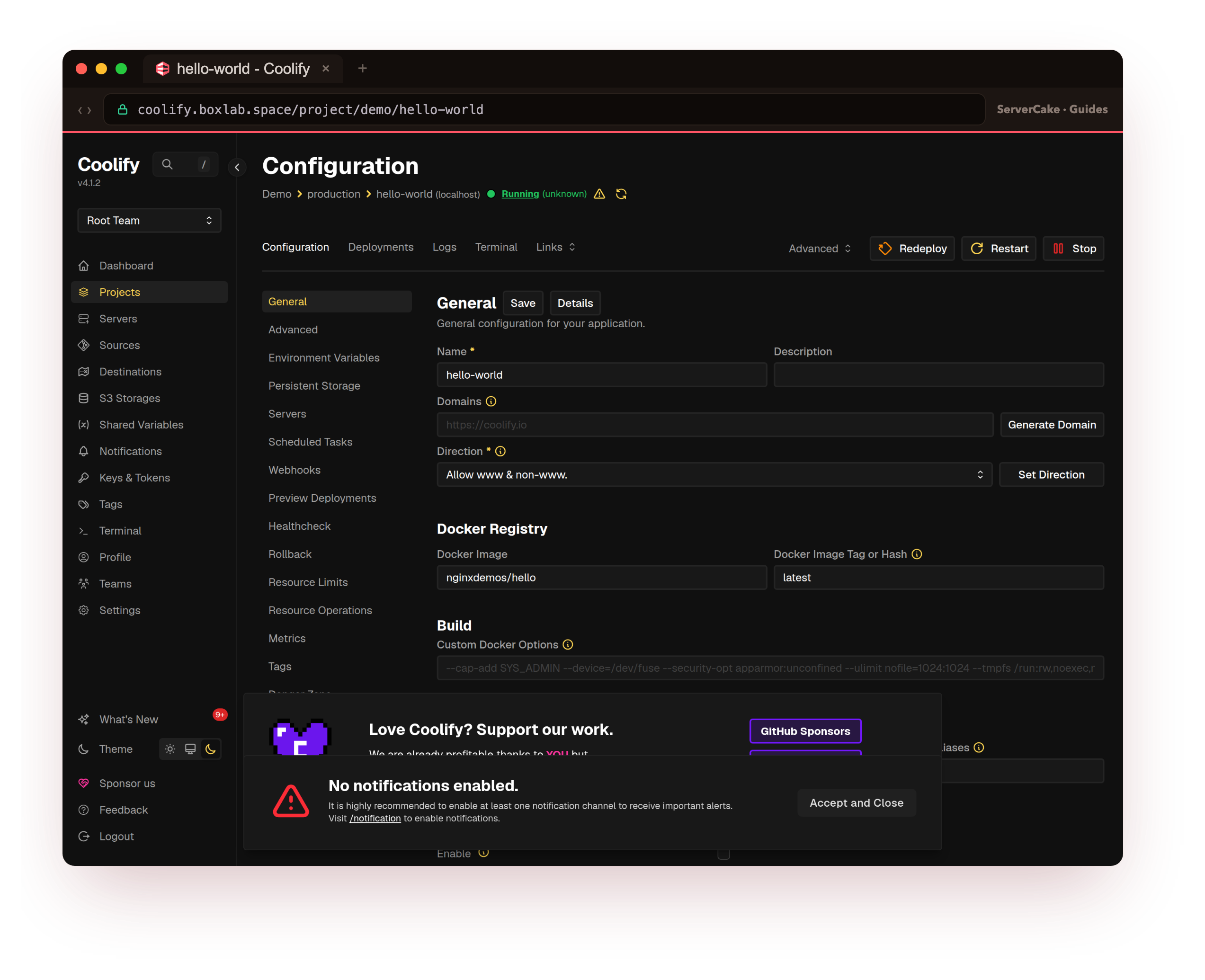Switch theme to system monitor icon
Image resolution: width=1205 pixels, height=980 pixels.
click(190, 748)
